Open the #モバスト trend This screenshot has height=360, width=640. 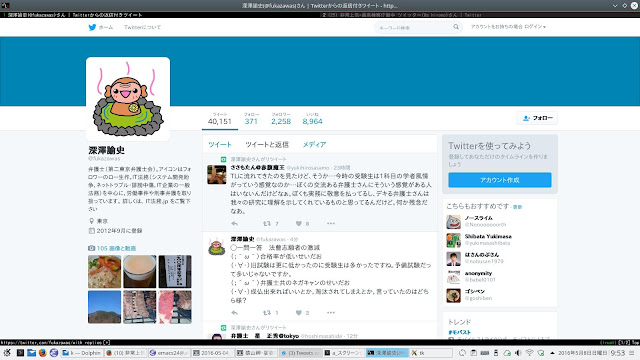pyautogui.click(x=460, y=332)
